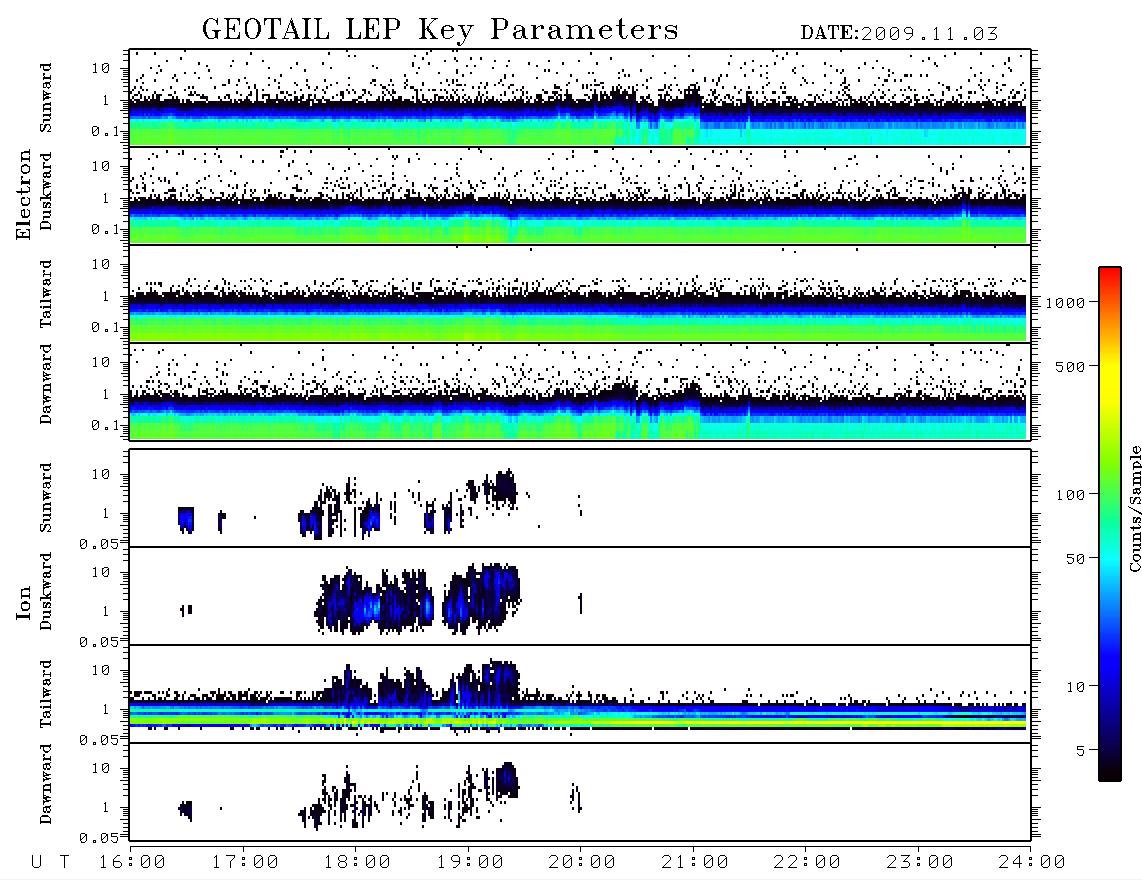Click inside the Electron Tailward spectrogram panel

click(580, 294)
